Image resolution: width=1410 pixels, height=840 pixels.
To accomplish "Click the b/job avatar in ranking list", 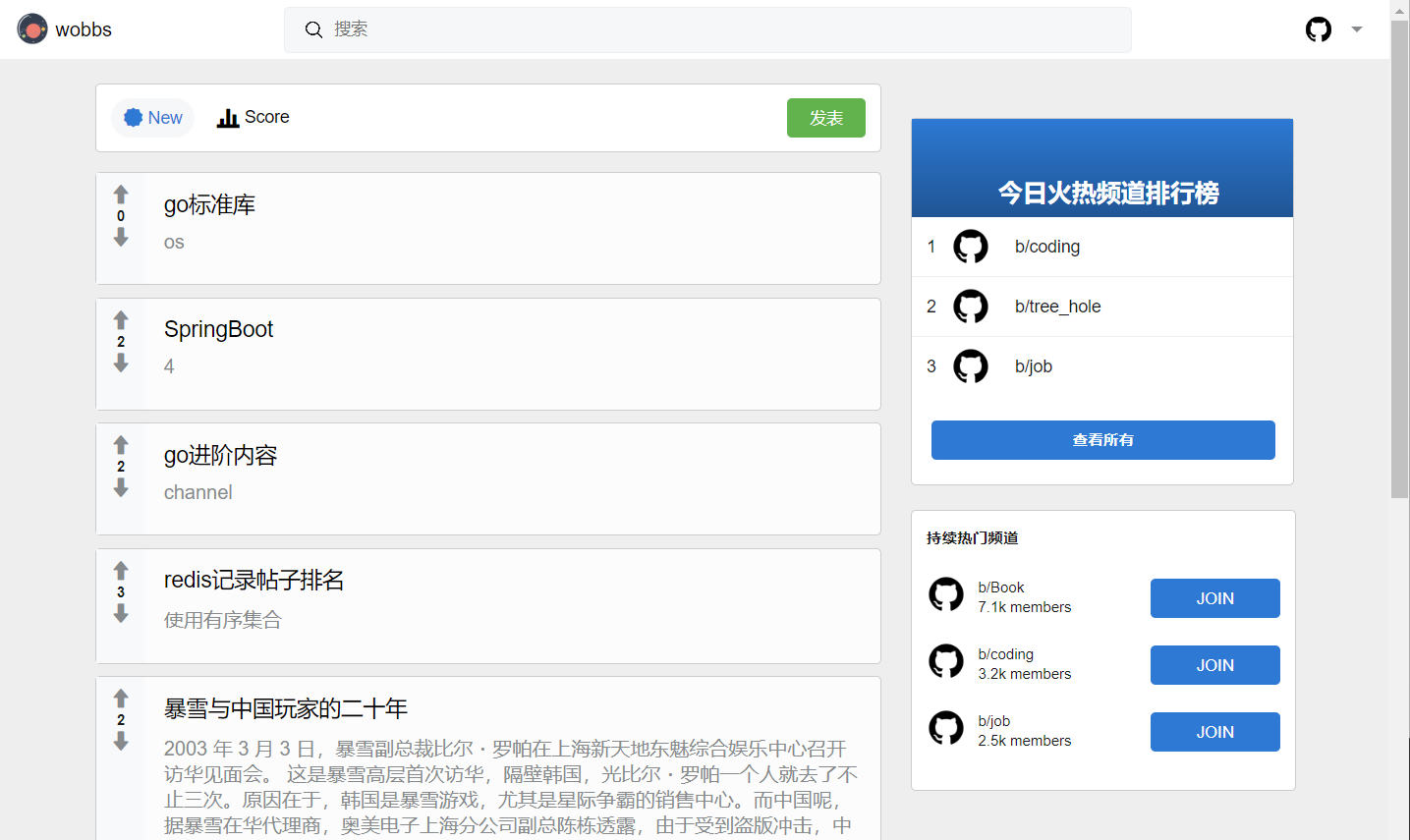I will [971, 365].
